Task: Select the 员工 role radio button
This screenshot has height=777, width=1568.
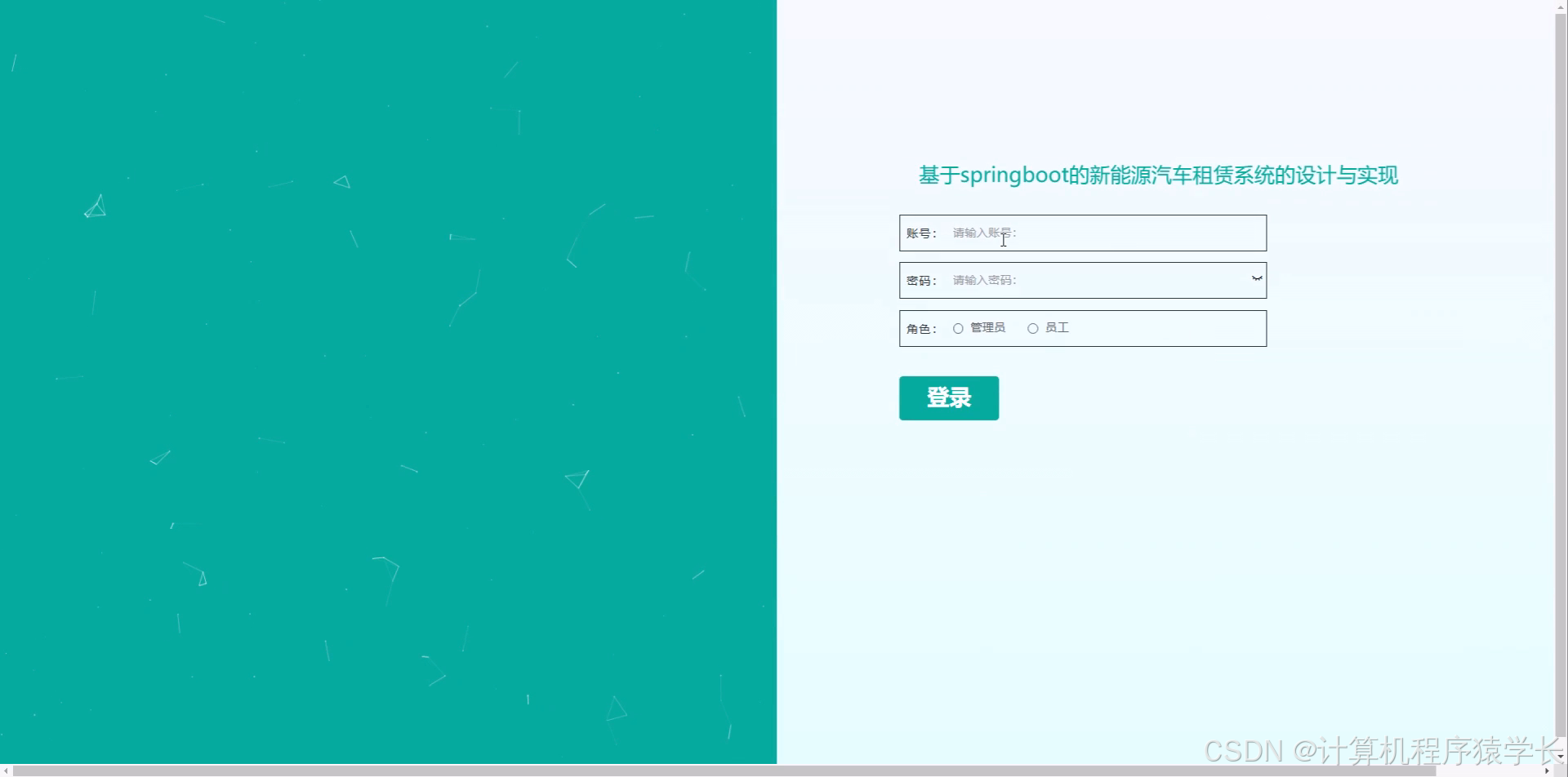Action: (1032, 327)
